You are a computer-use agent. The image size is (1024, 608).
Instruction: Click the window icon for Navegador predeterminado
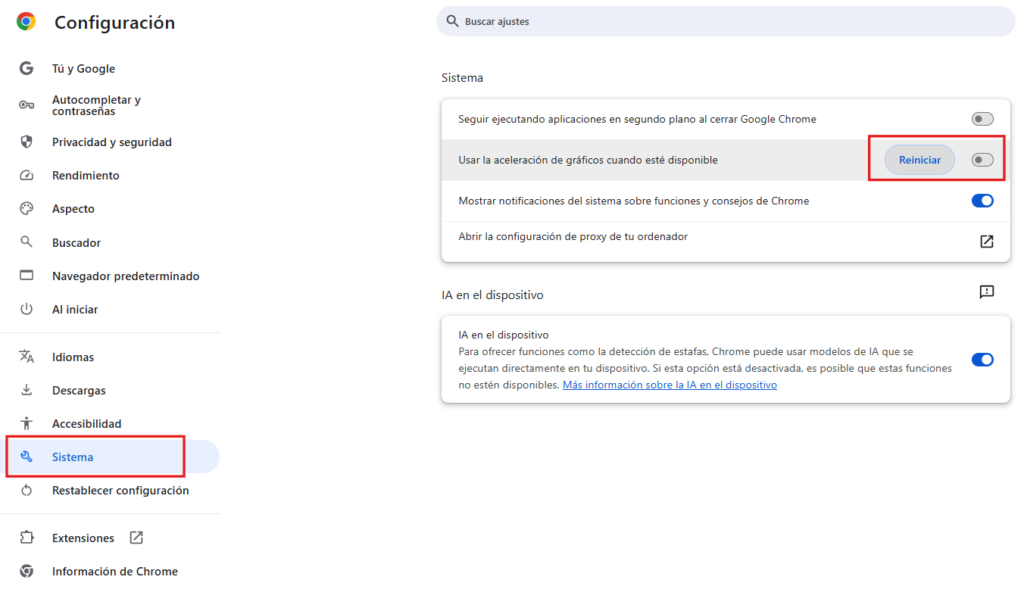(x=26, y=275)
